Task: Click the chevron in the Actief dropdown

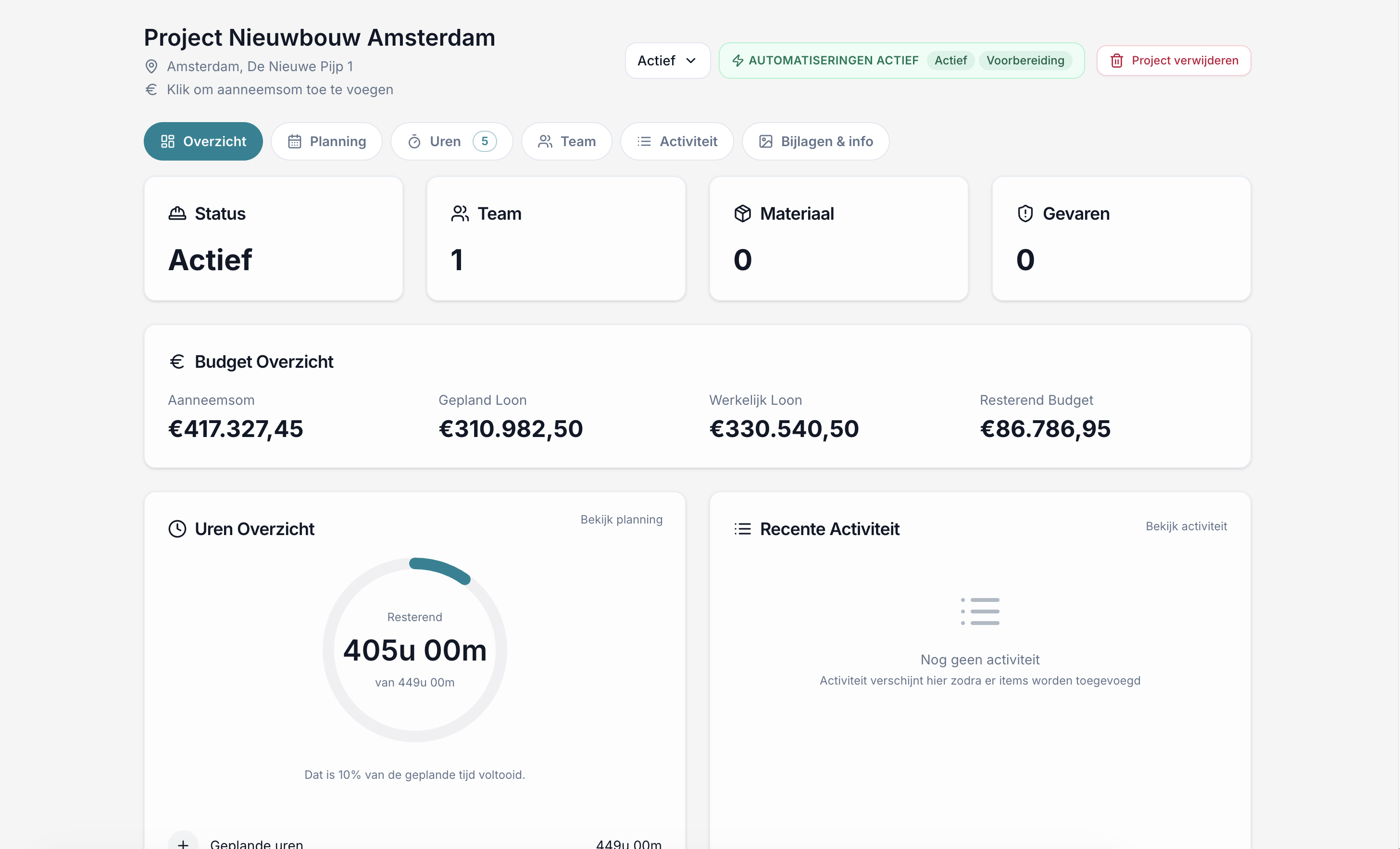Action: (691, 60)
